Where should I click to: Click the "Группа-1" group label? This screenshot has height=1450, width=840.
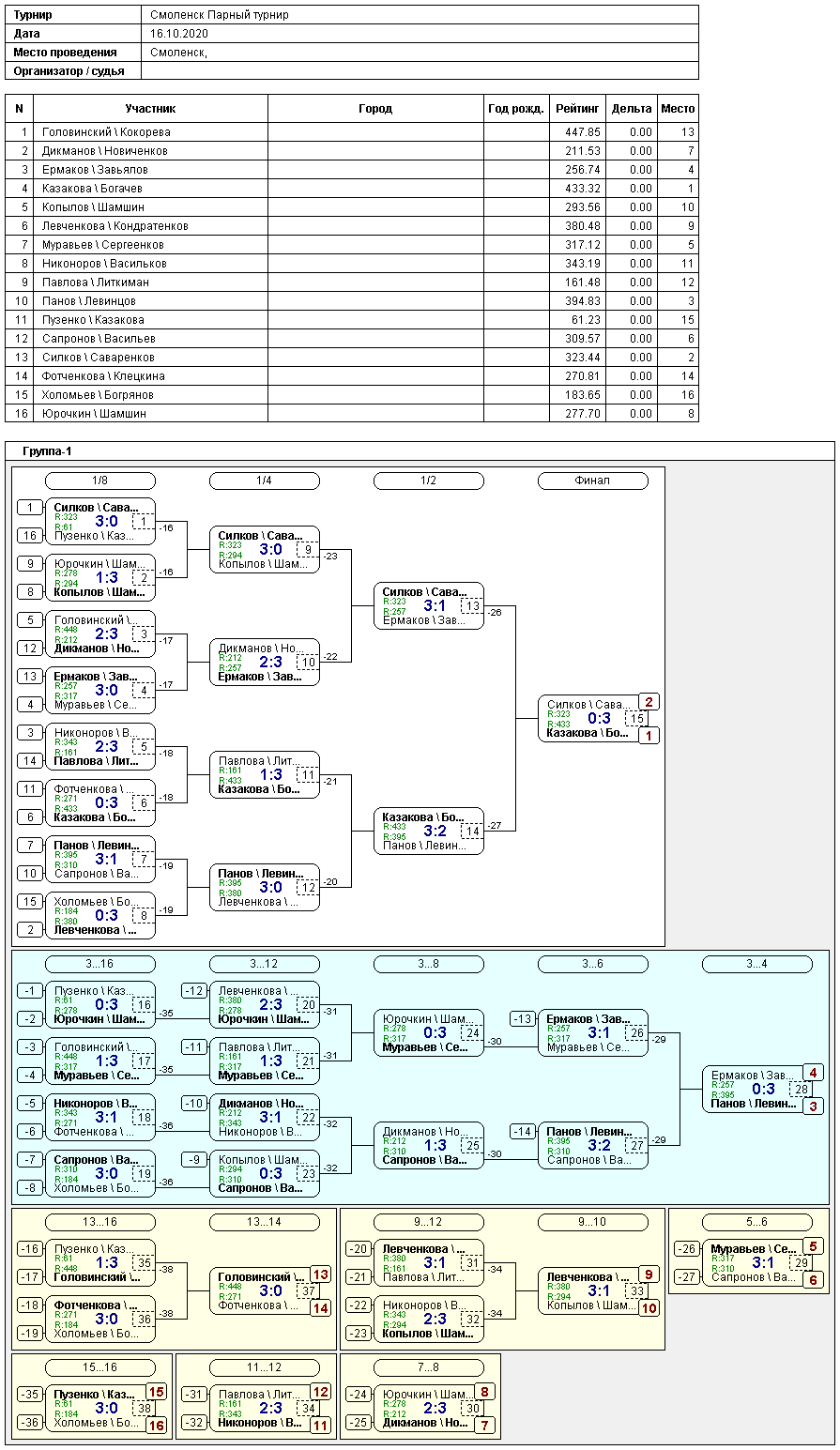point(48,451)
